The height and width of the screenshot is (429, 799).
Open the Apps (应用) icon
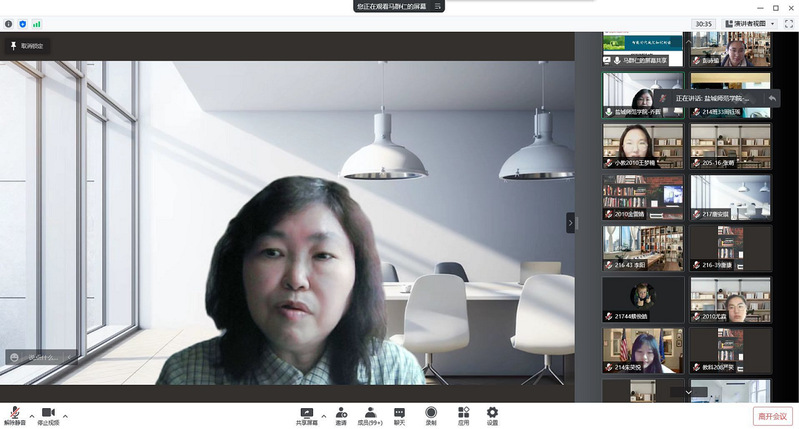[x=463, y=412]
